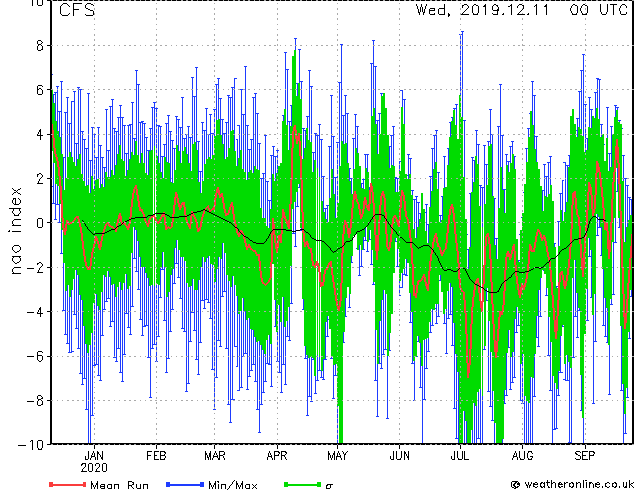Click the green sigma legend line
This screenshot has height=490, width=634.
click(x=302, y=484)
